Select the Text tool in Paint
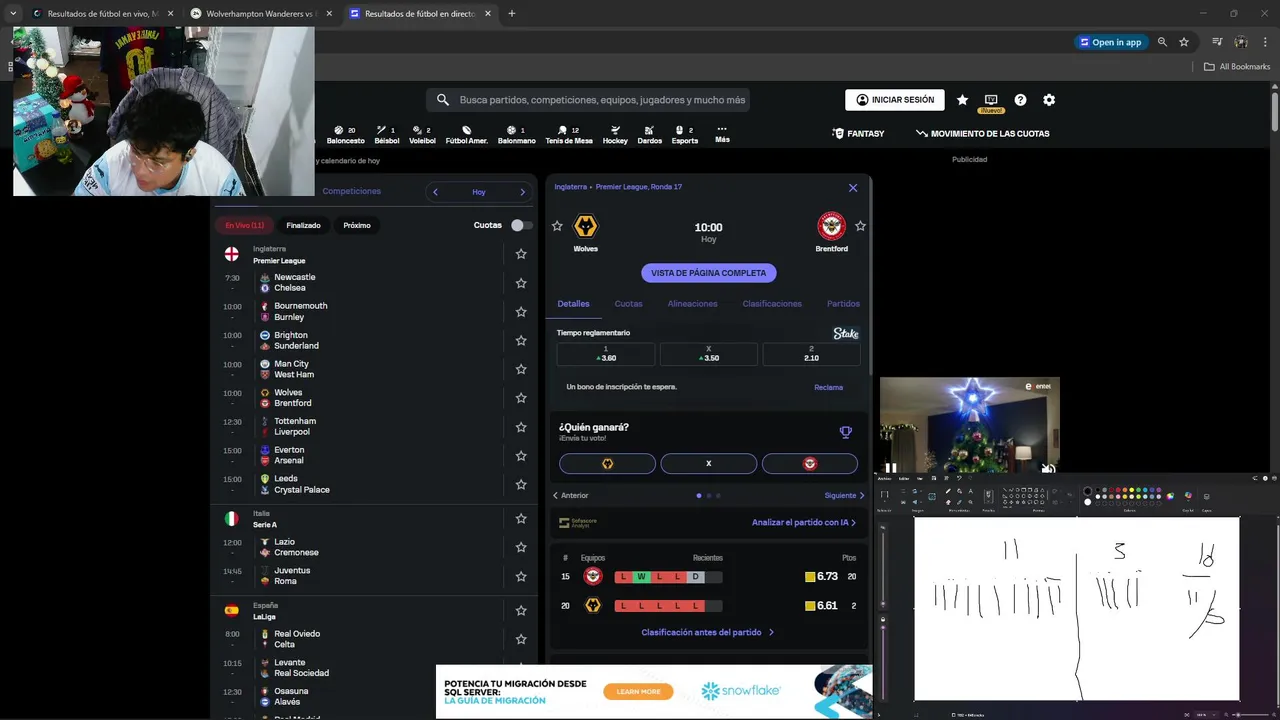The height and width of the screenshot is (720, 1280). (x=971, y=491)
